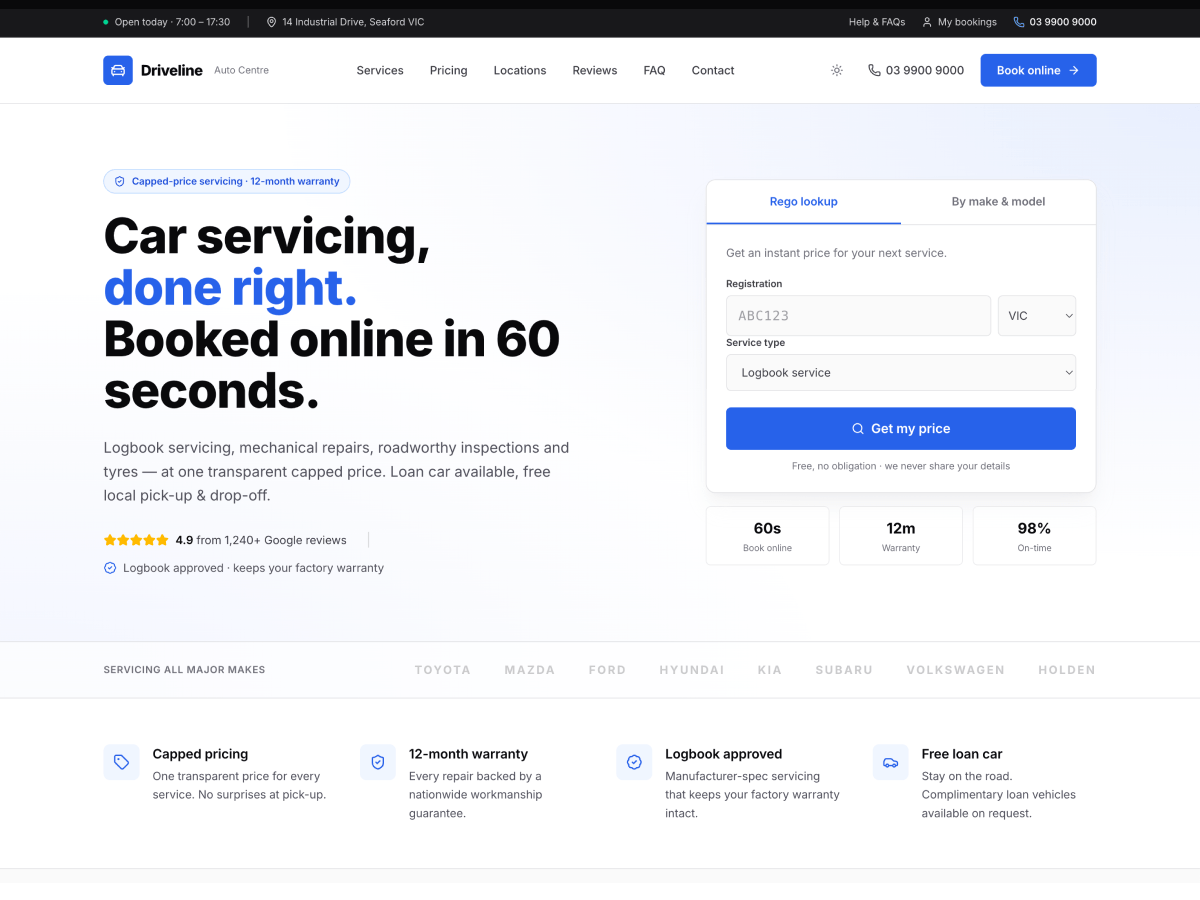Screen dimensions: 1200x900
Task: Open the Services menu item
Action: pyautogui.click(x=380, y=70)
